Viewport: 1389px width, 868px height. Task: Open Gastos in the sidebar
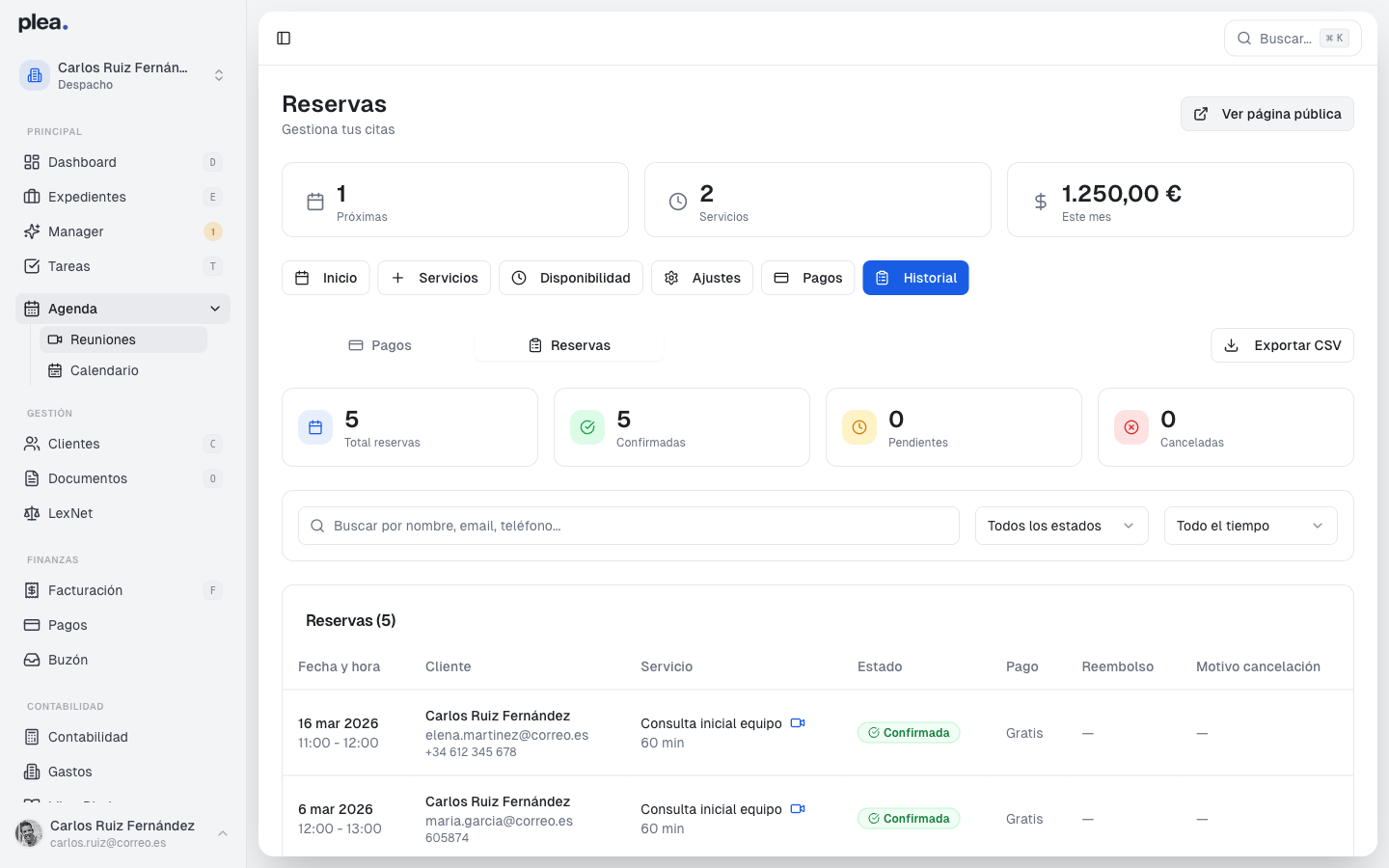(123, 772)
